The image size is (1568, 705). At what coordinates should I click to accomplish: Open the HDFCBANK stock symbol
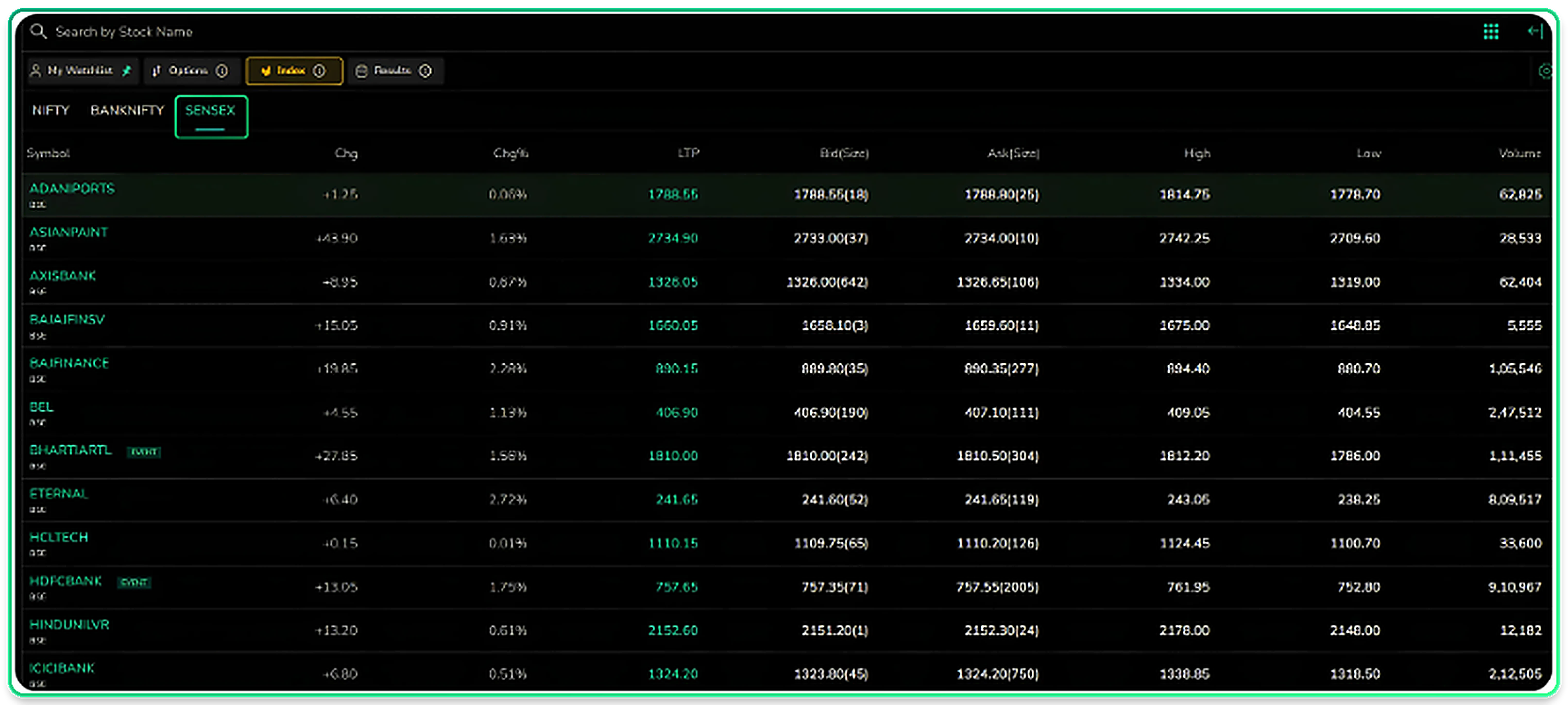click(x=66, y=581)
